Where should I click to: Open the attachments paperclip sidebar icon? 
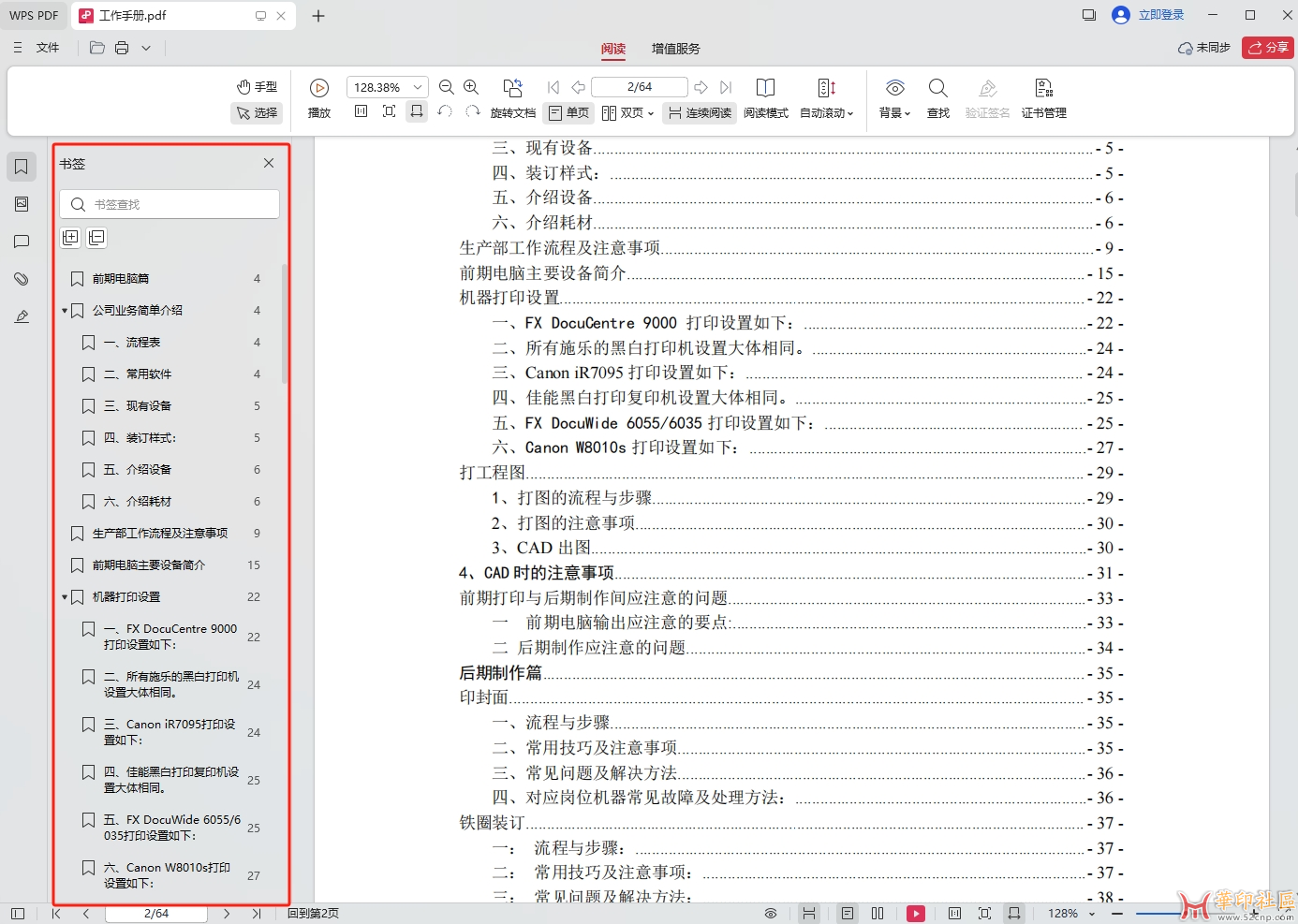pyautogui.click(x=22, y=279)
